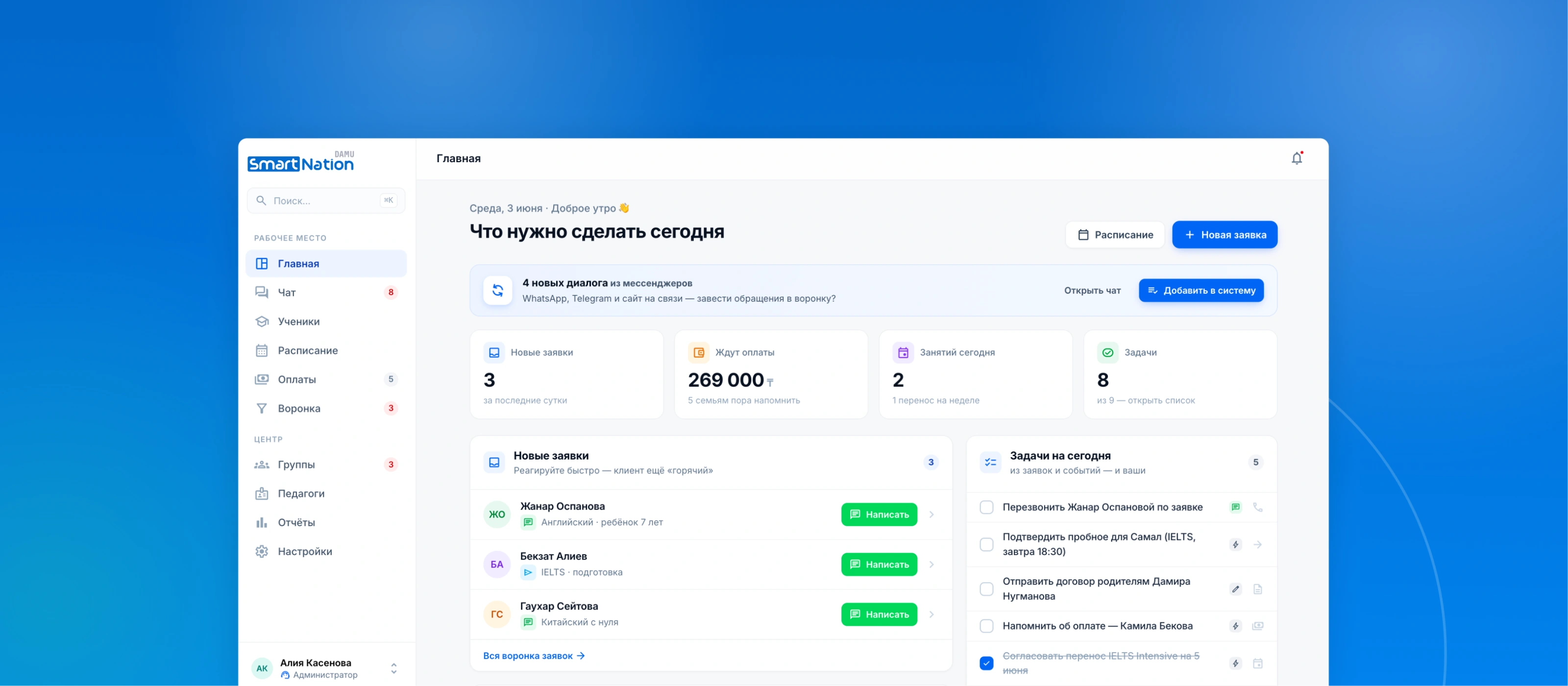The image size is (1568, 686).
Task: Open notifications bell icon
Action: [x=1297, y=158]
